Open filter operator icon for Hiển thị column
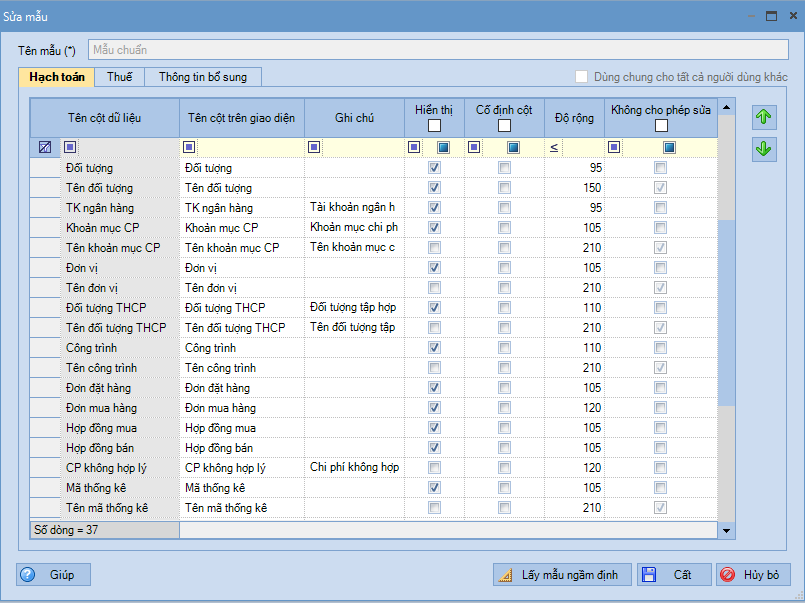This screenshot has height=603, width=805. (x=414, y=148)
